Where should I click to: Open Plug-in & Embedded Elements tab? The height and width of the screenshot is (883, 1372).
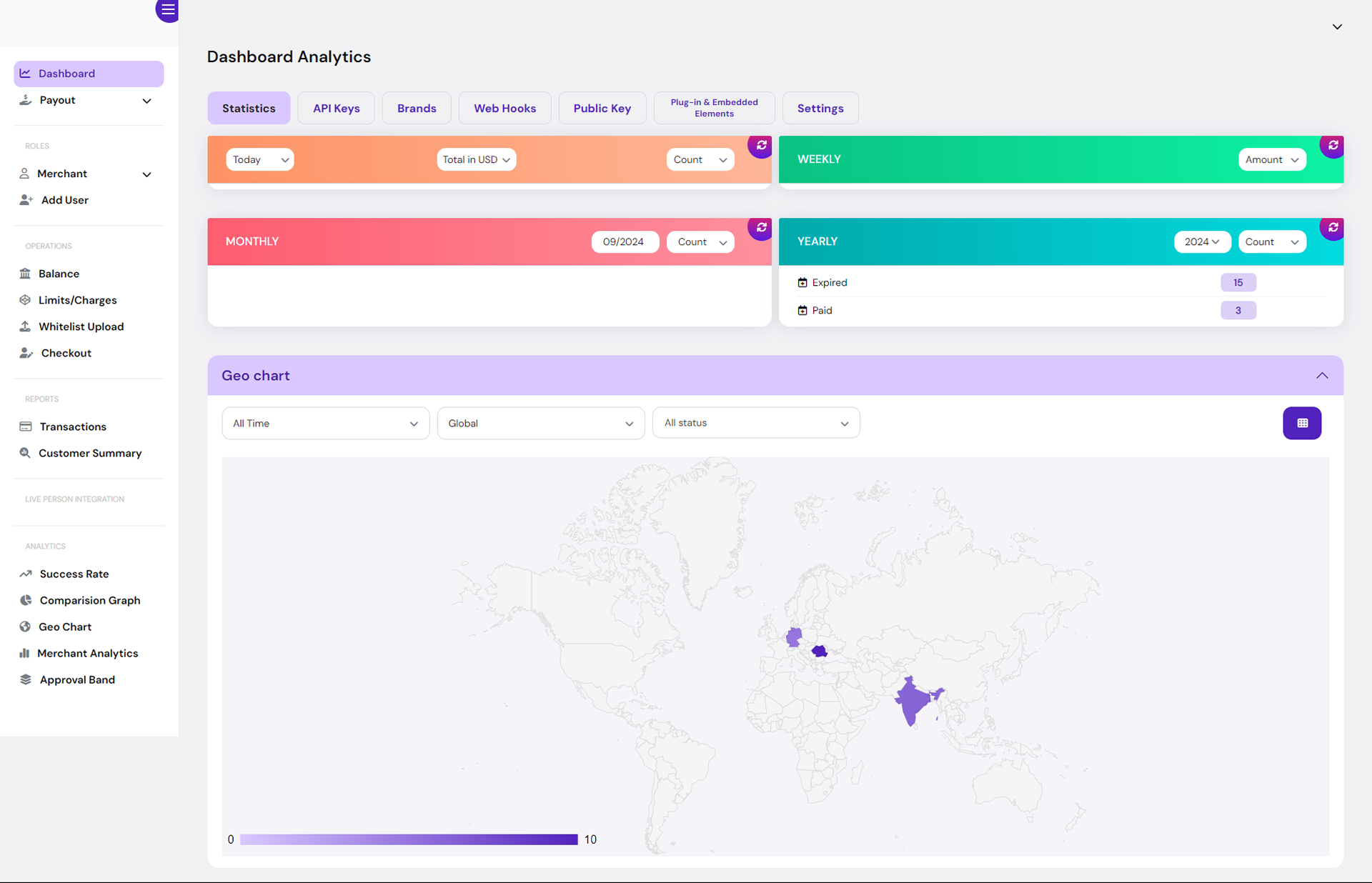pyautogui.click(x=715, y=108)
